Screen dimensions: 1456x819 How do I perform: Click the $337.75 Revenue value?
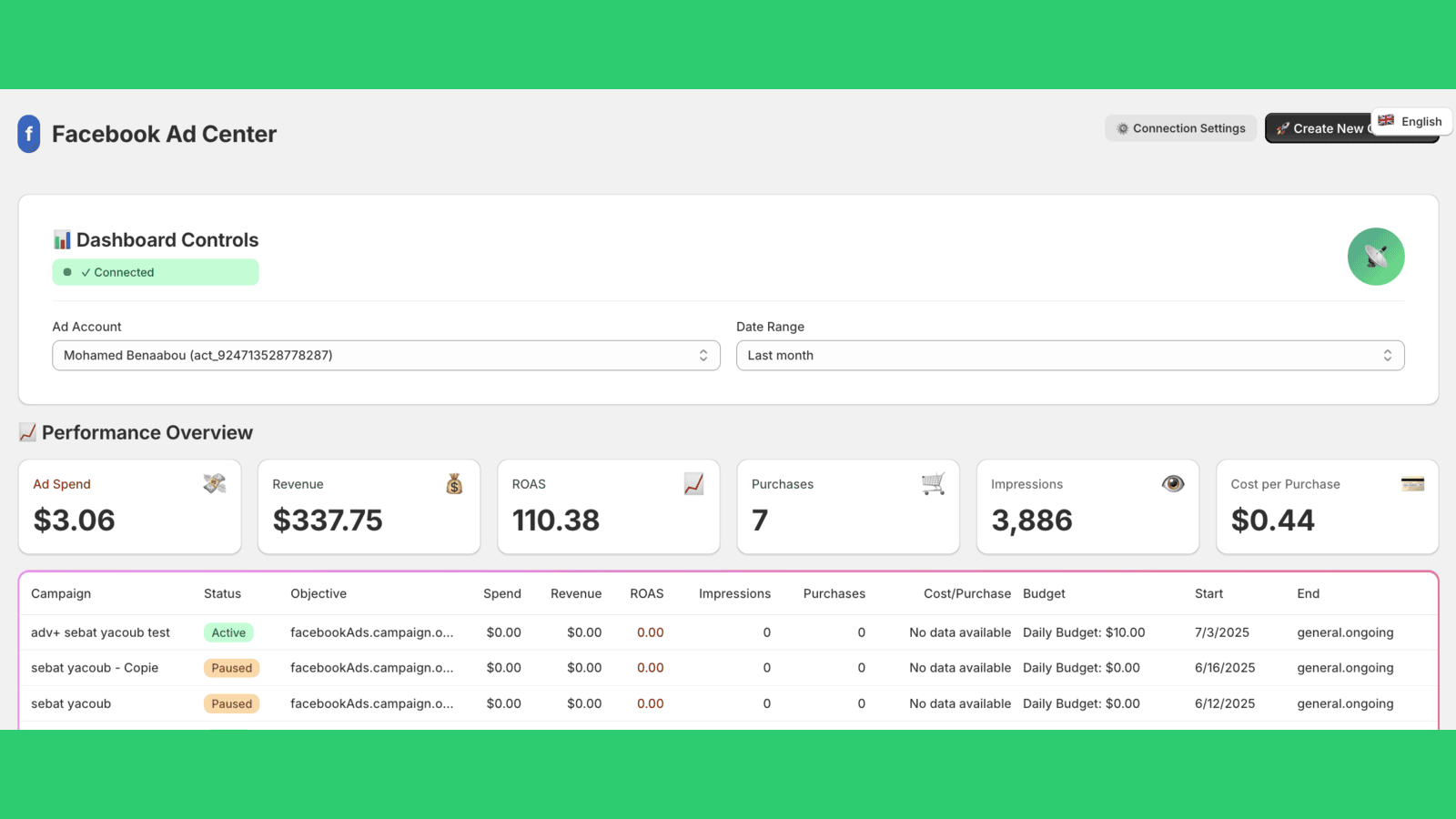pos(328,521)
